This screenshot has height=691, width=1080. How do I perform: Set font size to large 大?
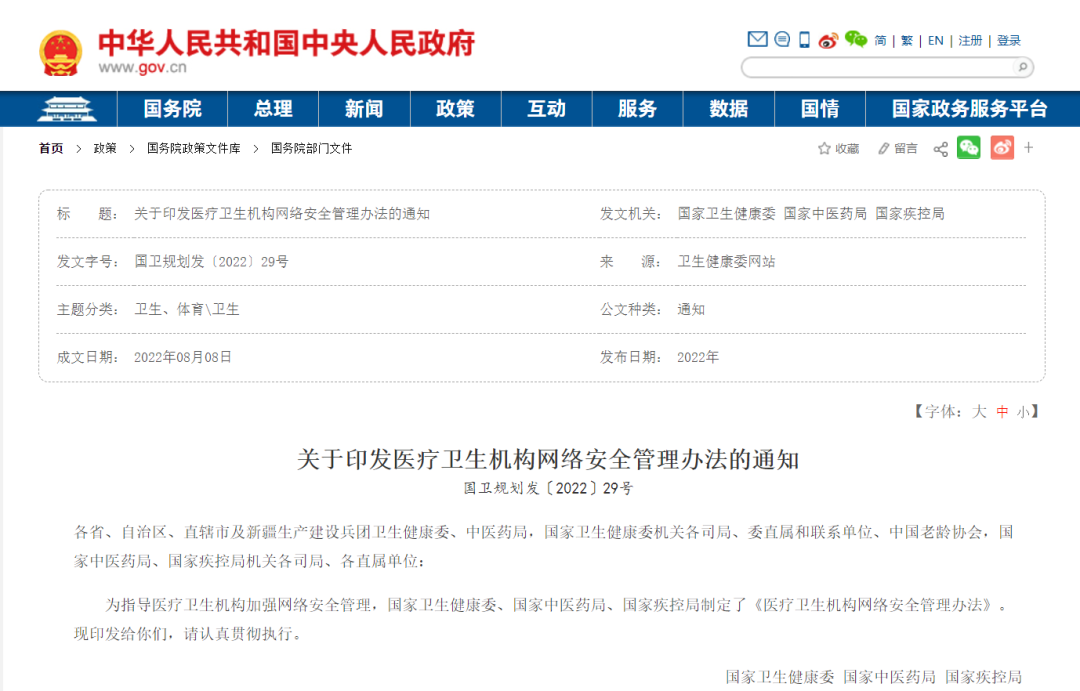[979, 411]
